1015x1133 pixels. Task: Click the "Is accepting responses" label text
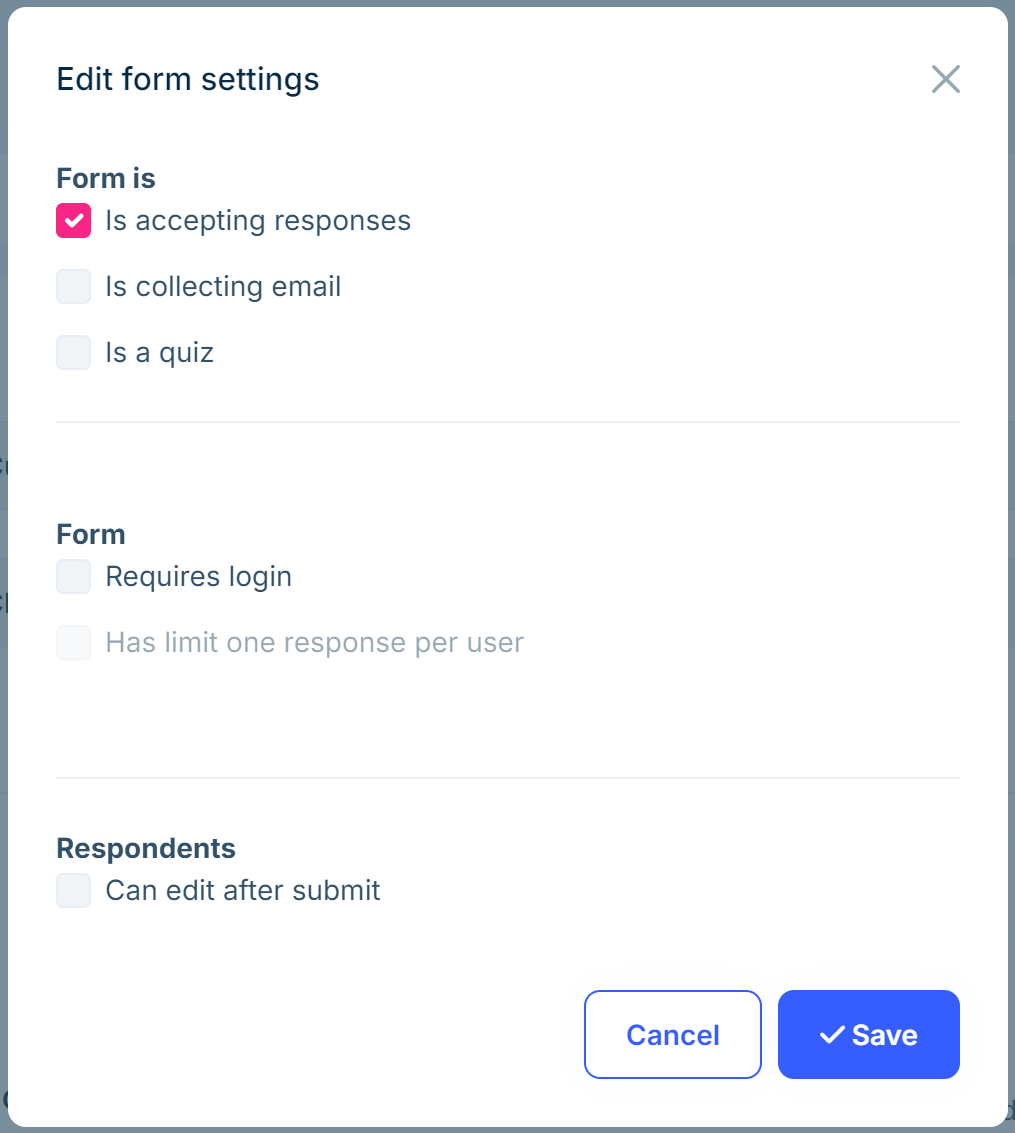(257, 220)
